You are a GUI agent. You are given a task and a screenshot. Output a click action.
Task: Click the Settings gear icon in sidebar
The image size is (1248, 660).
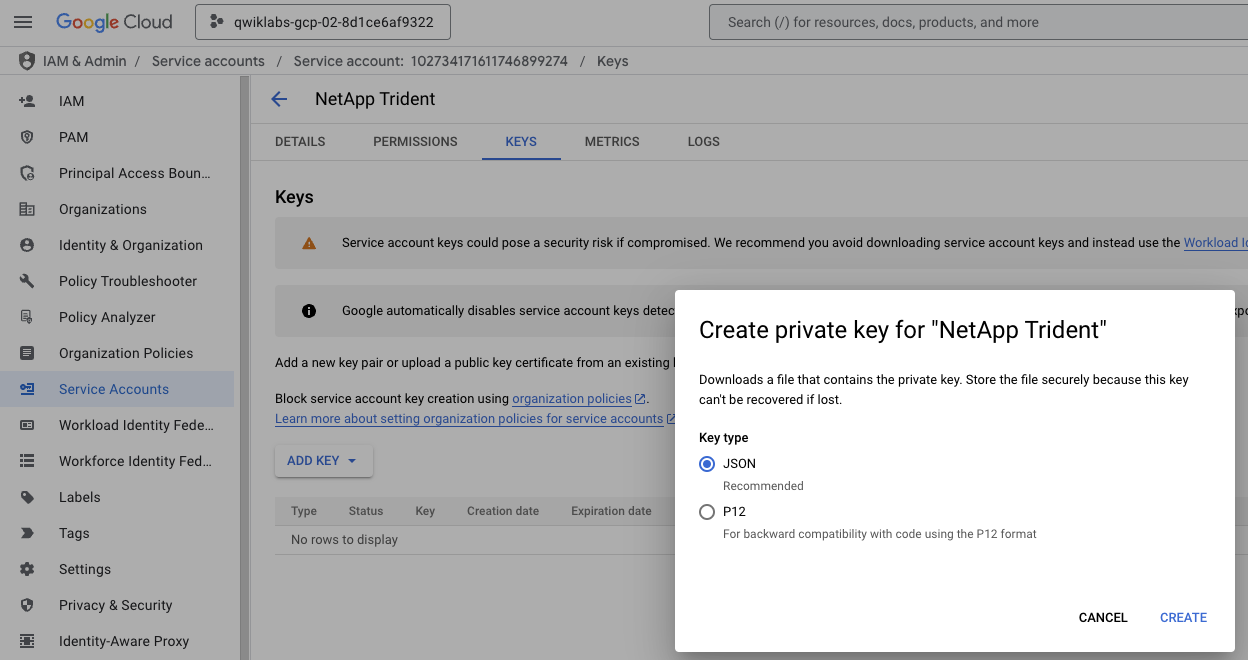tap(27, 569)
